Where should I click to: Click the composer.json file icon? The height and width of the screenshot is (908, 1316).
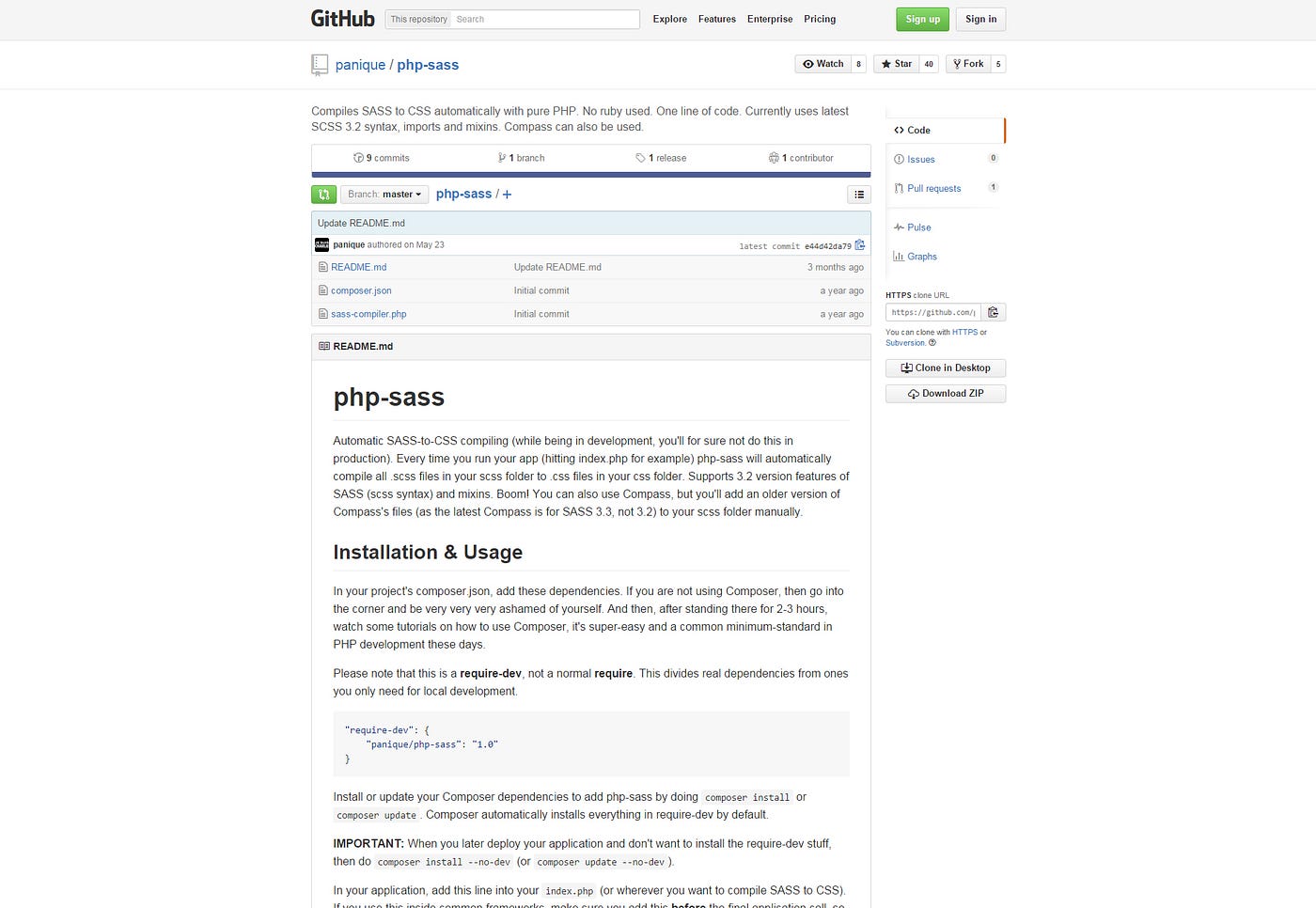coord(323,290)
